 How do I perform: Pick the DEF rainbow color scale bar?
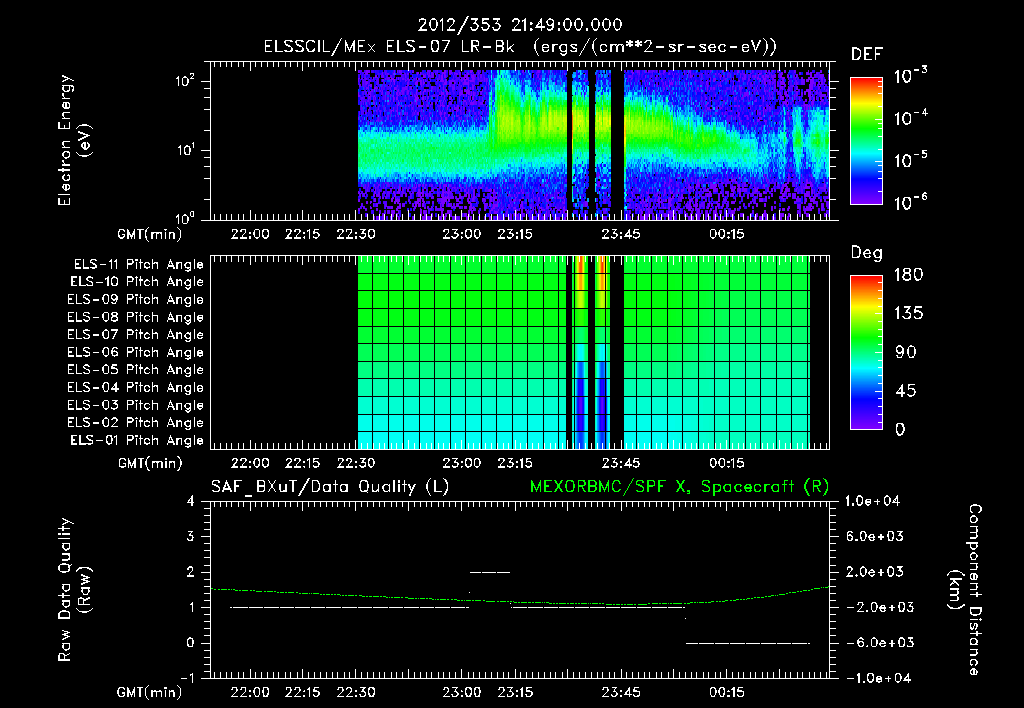click(x=866, y=141)
